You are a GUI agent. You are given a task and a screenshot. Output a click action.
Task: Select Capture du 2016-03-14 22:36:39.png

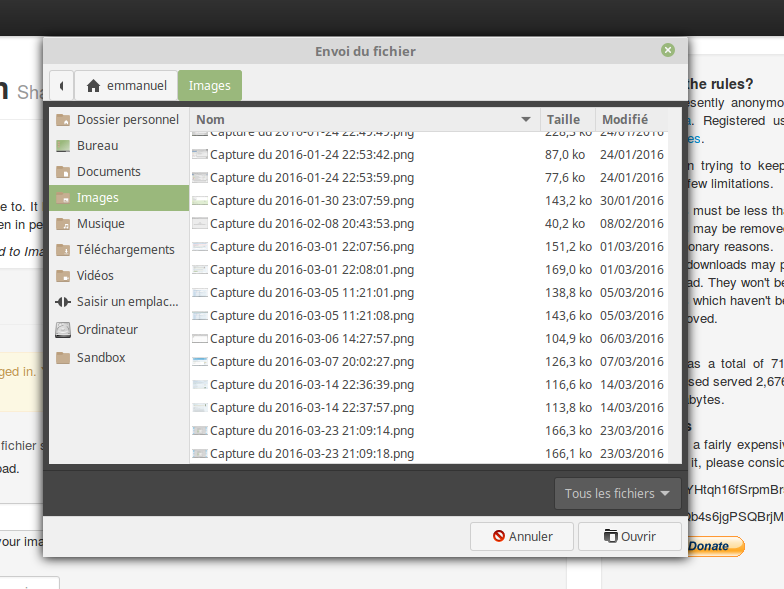428,384
